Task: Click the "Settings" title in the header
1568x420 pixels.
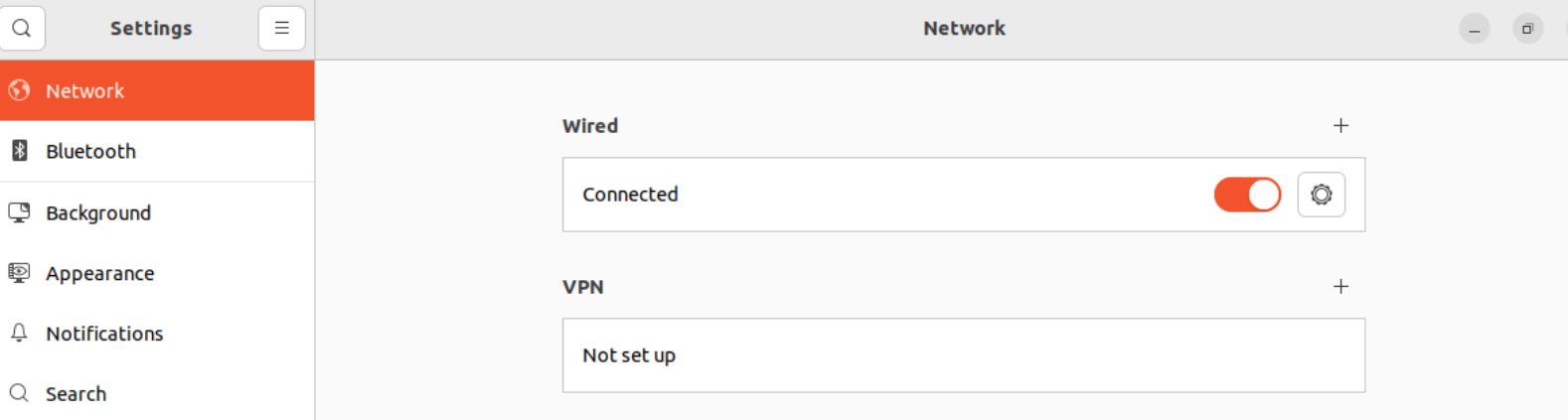Action: (151, 28)
